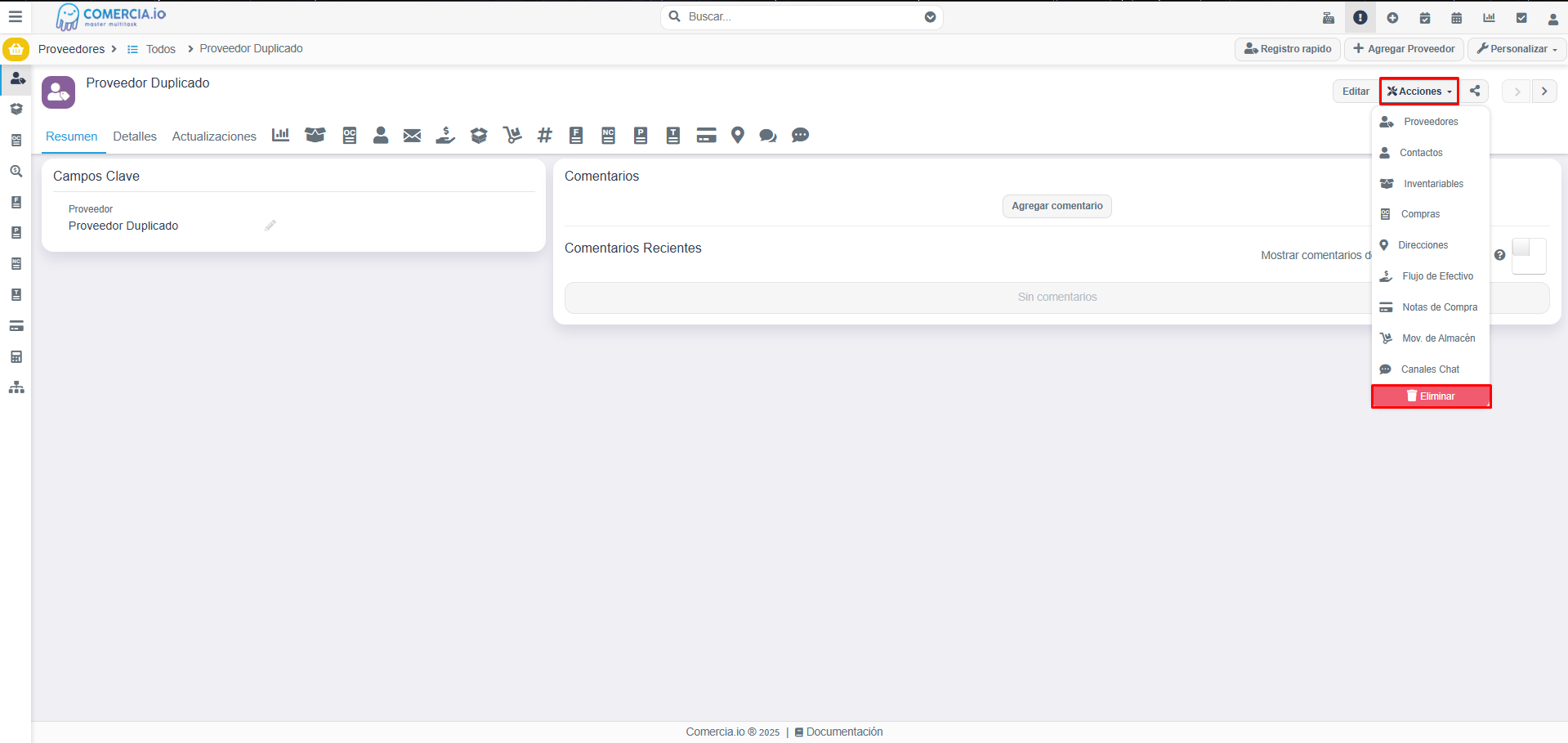Open the hamburger main menu
This screenshot has height=743, width=1568.
15,16
